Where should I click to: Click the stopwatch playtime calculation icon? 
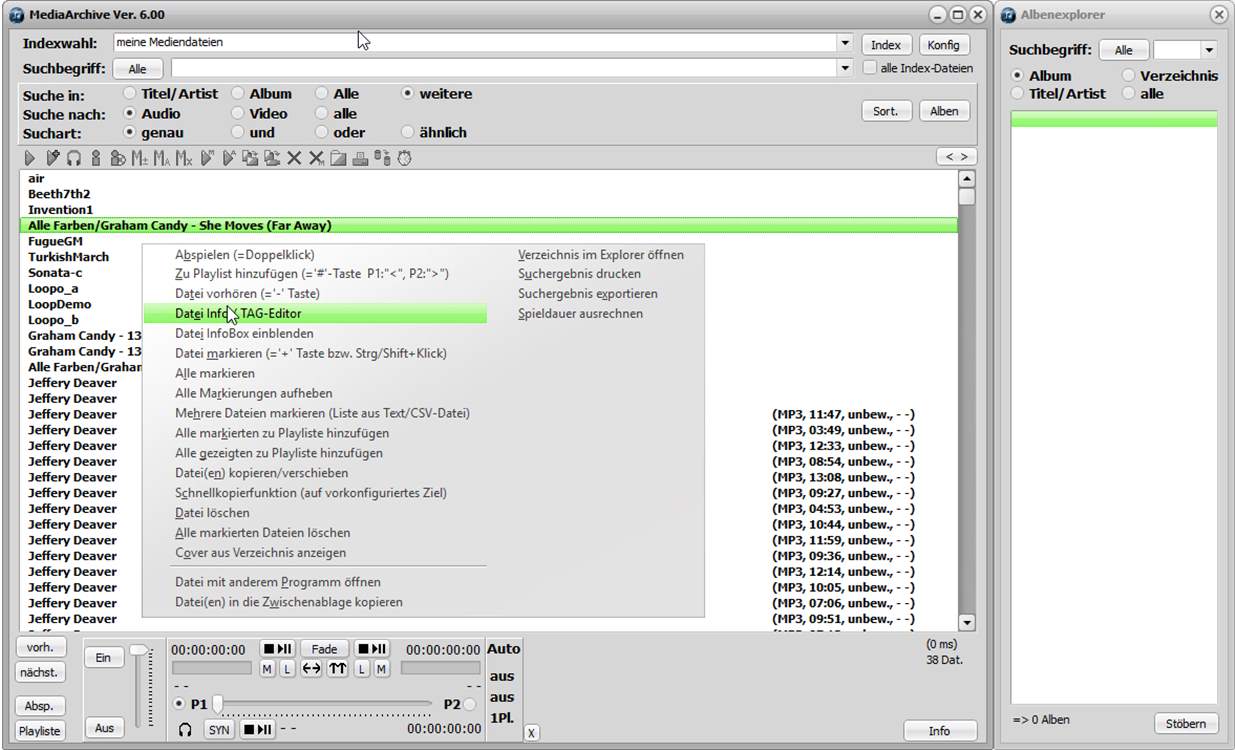[x=404, y=158]
